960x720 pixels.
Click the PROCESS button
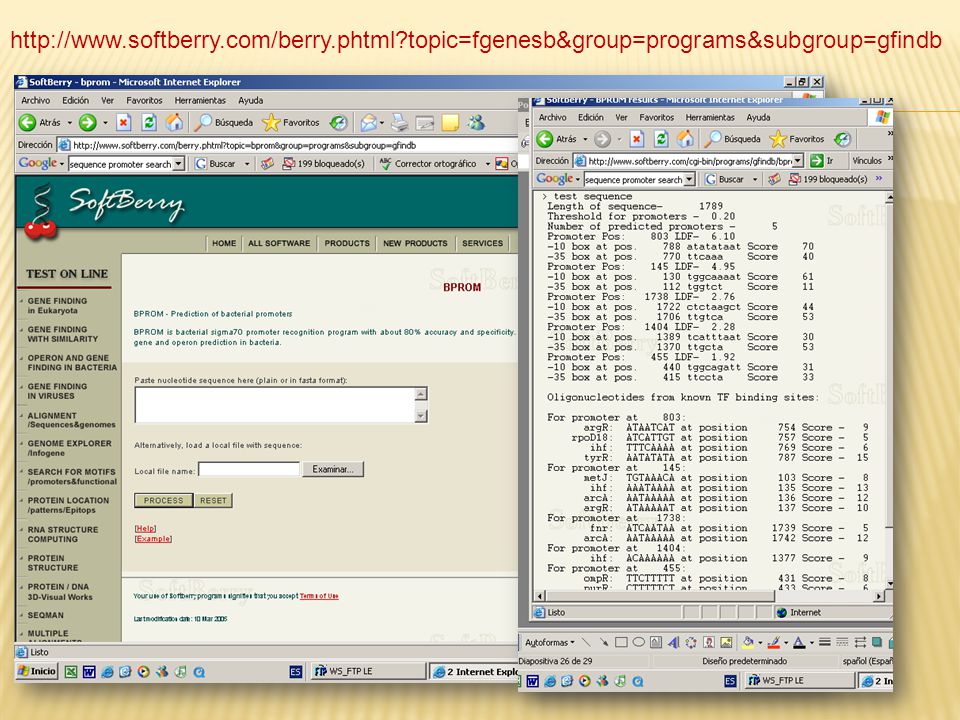click(x=163, y=500)
